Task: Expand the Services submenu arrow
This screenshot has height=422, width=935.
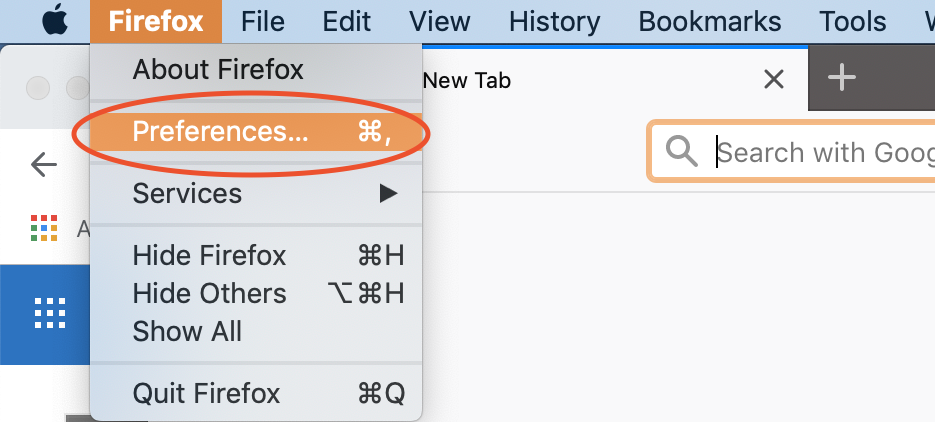Action: tap(388, 193)
